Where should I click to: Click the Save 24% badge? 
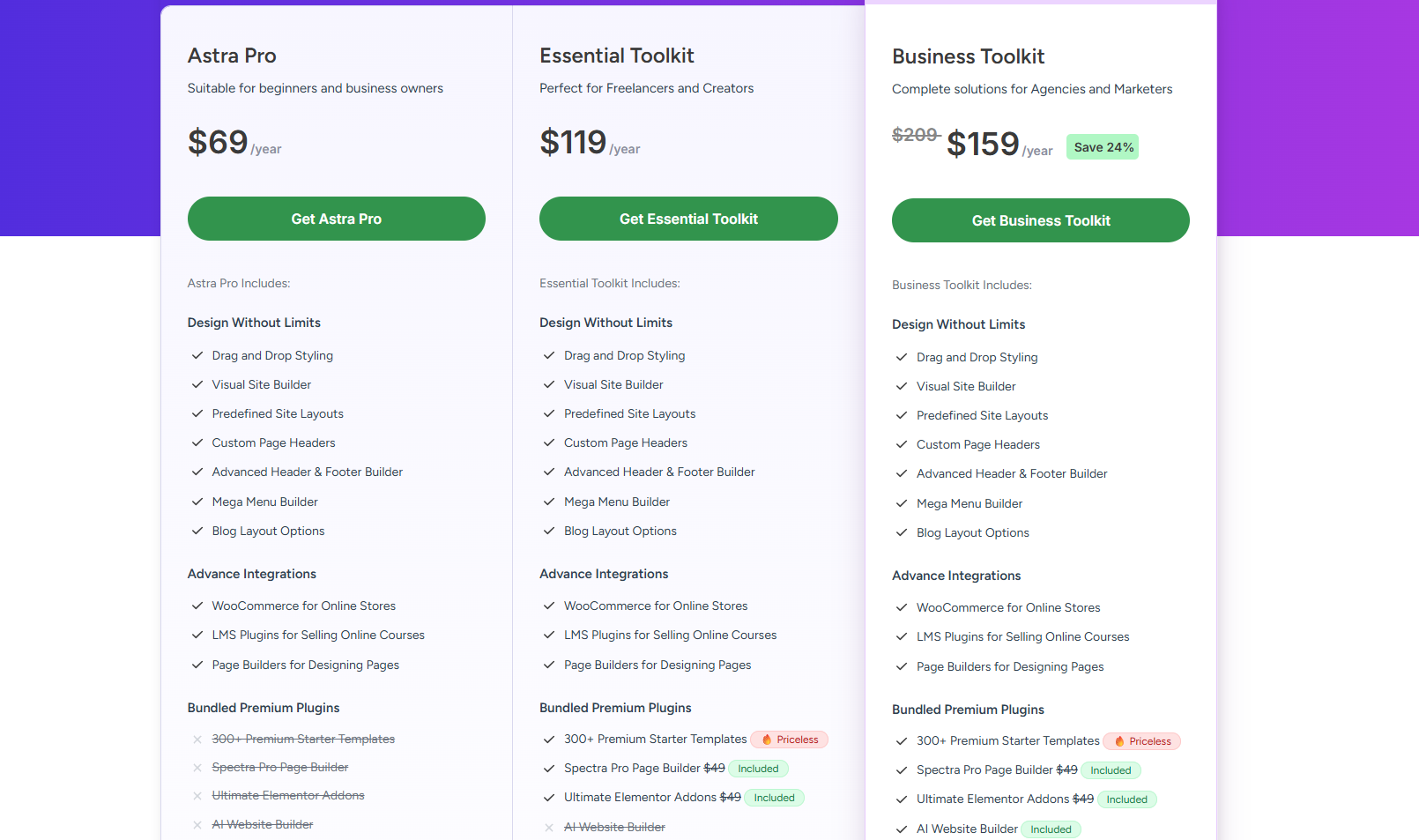[1102, 146]
